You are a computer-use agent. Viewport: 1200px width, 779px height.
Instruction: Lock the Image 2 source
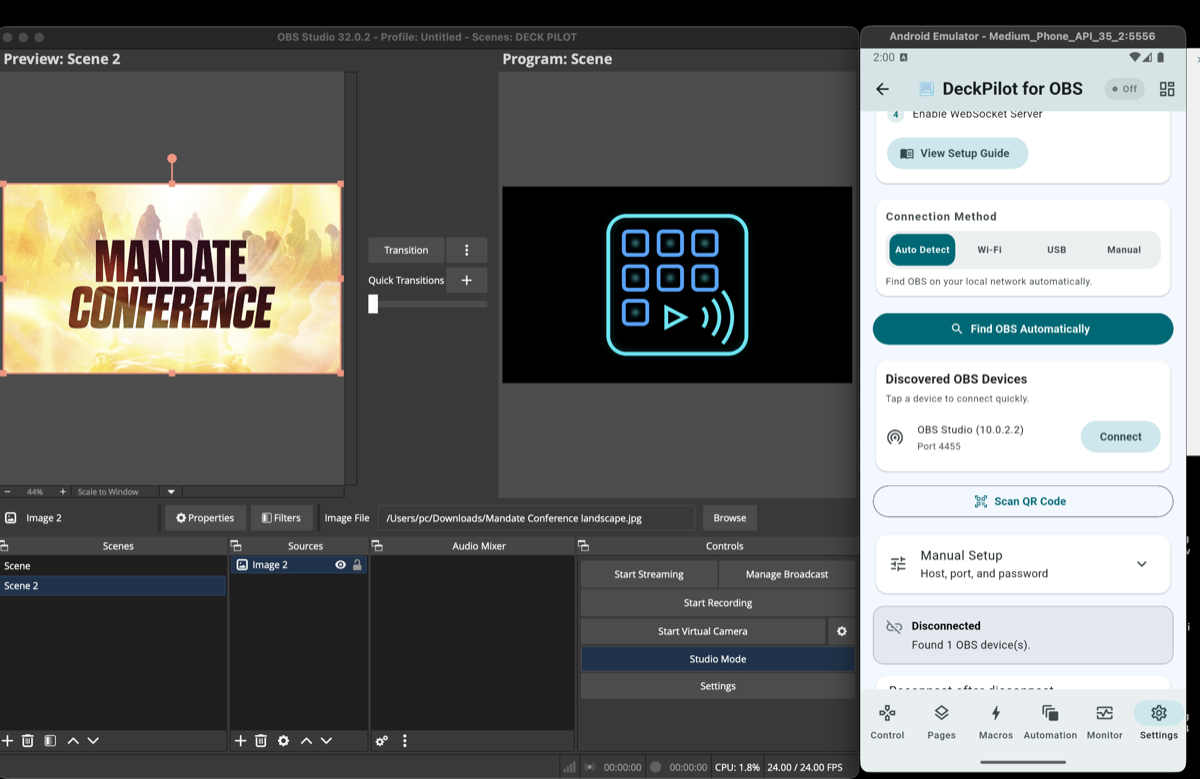357,564
